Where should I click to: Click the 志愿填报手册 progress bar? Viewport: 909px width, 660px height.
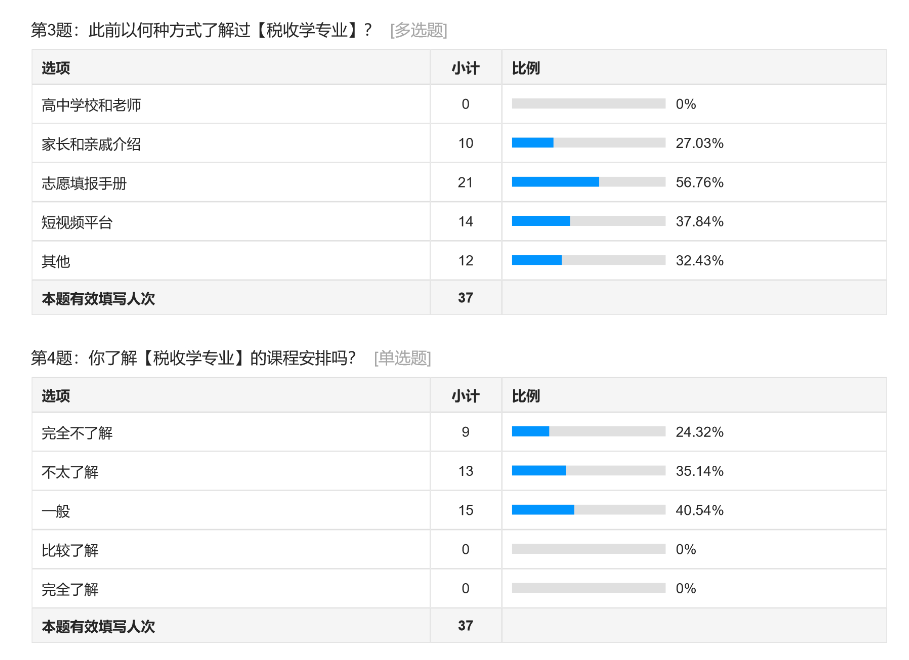pyautogui.click(x=588, y=182)
